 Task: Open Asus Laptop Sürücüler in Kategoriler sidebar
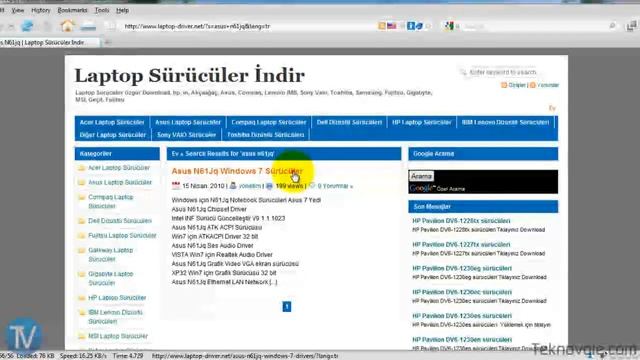120,182
